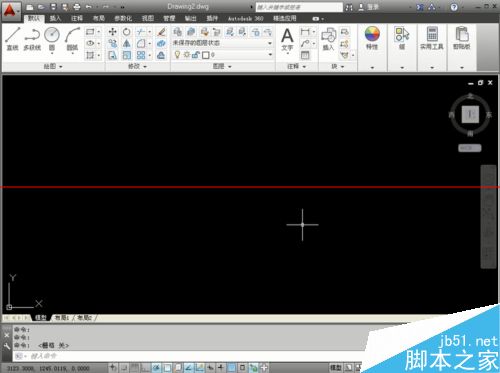Select the Stretch tool
The height and width of the screenshot is (373, 500).
coord(113,55)
